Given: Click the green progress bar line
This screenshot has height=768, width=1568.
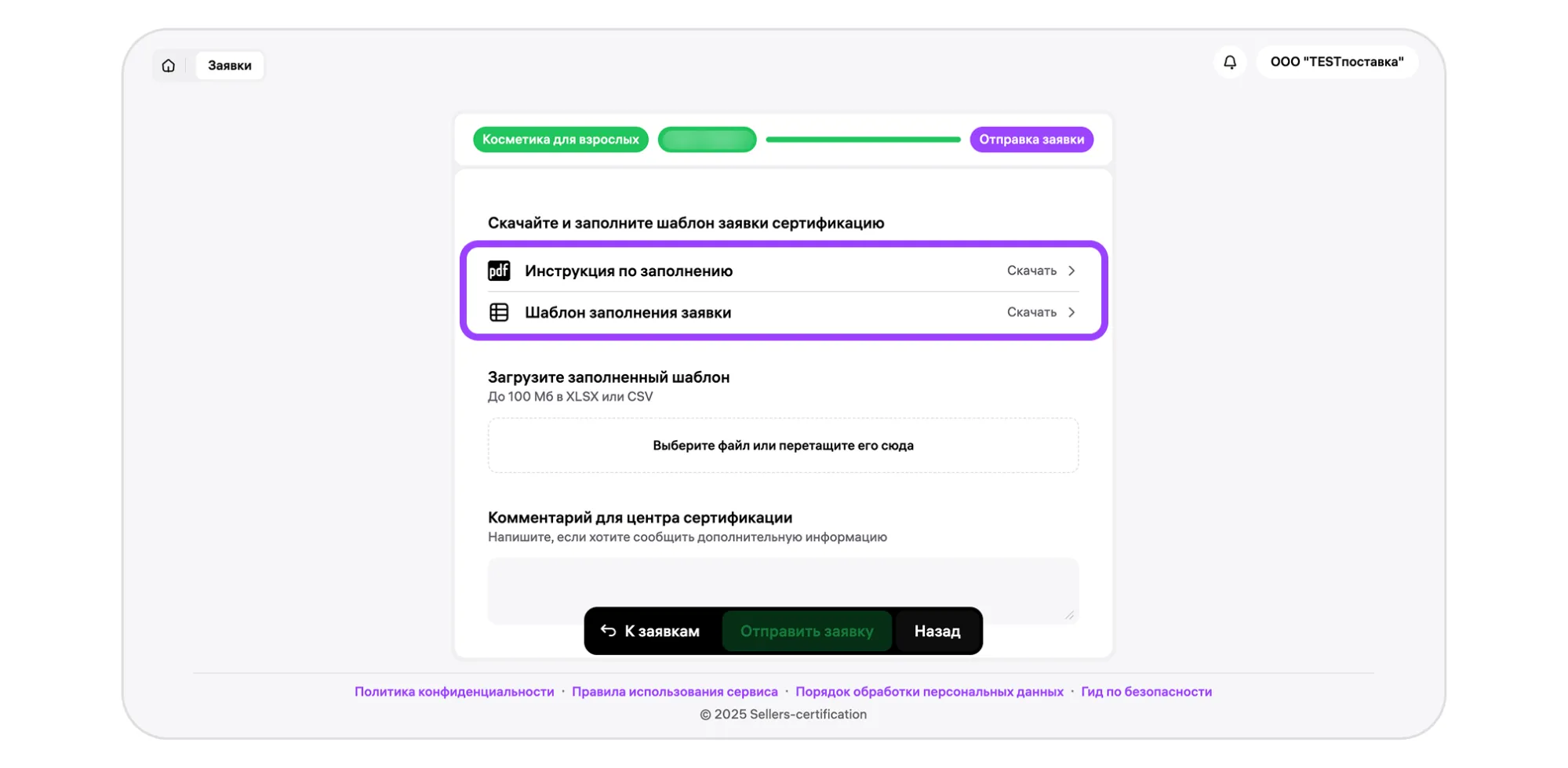Looking at the screenshot, I should (863, 140).
